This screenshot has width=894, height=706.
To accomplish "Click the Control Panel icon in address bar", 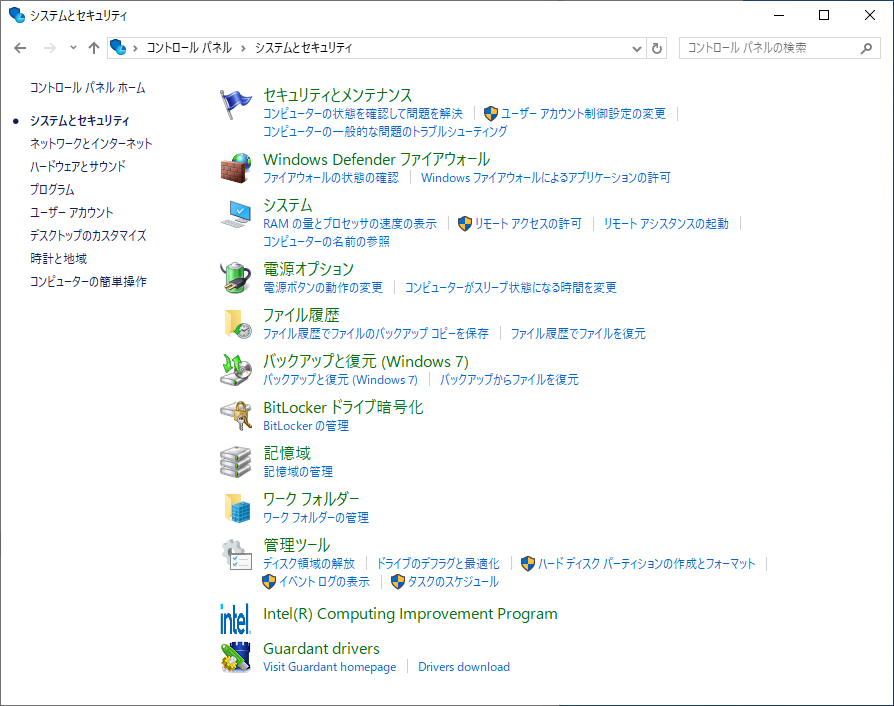I will point(118,47).
